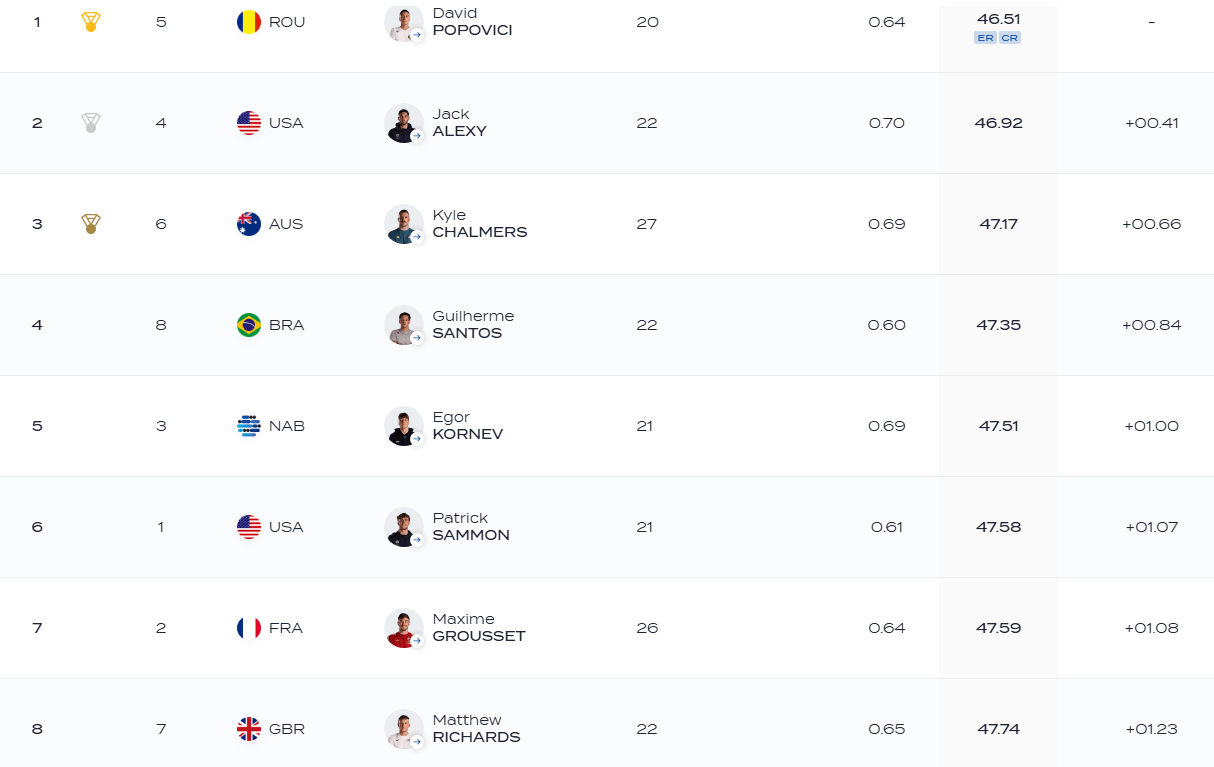Click the Australia flag icon
Image resolution: width=1214 pixels, height=767 pixels.
coord(249,224)
